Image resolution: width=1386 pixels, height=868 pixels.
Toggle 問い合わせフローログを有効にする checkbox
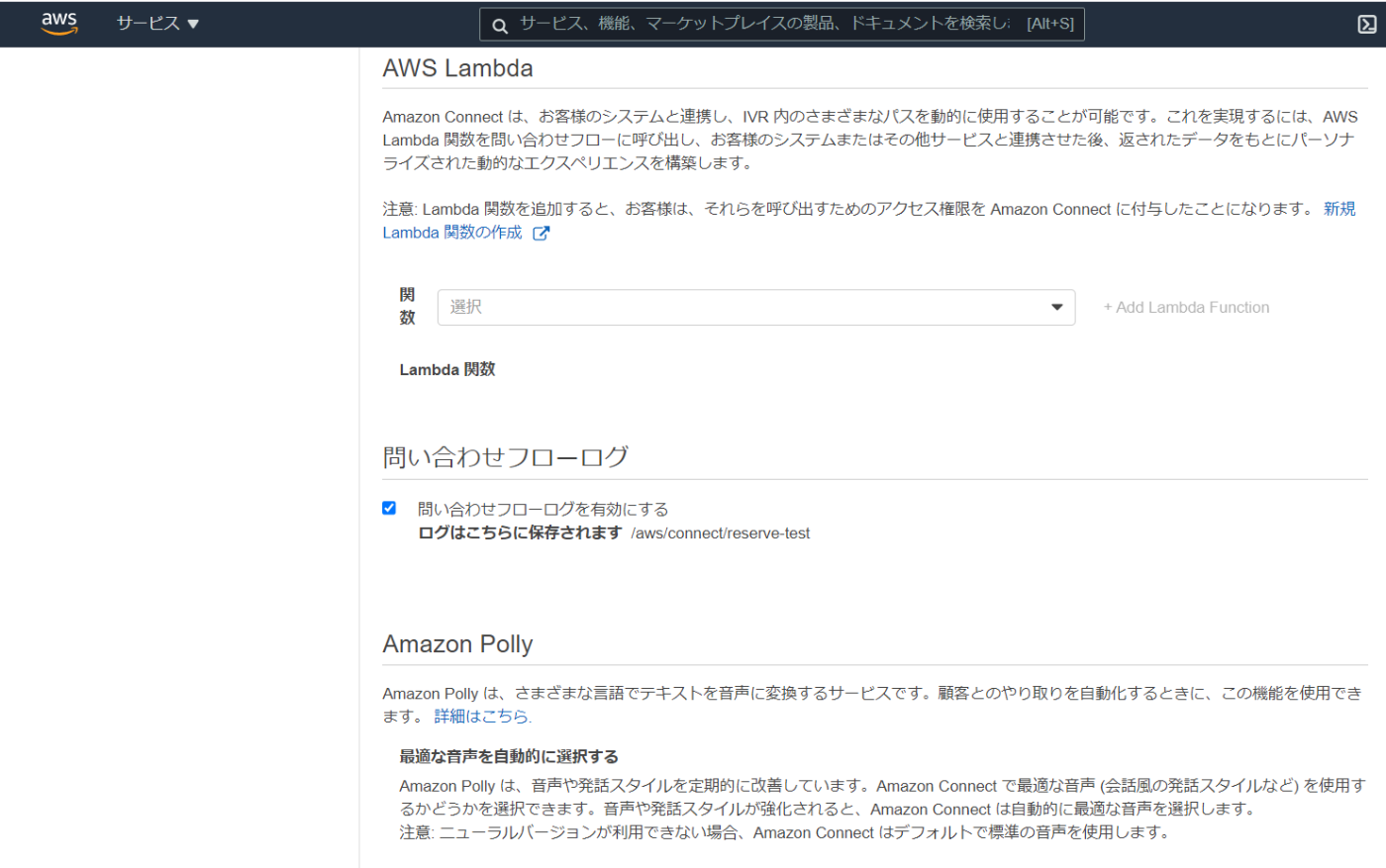point(389,508)
